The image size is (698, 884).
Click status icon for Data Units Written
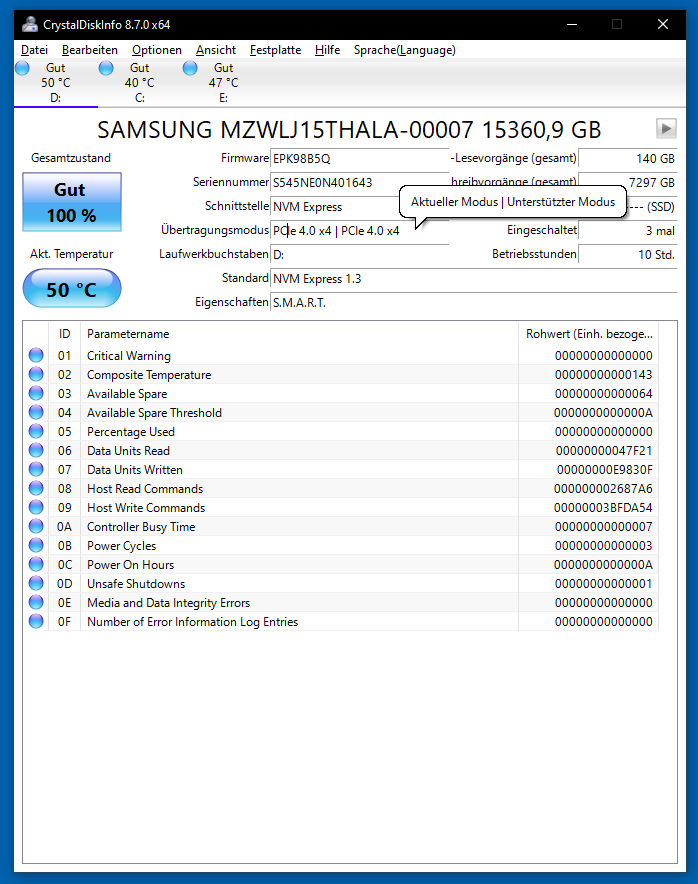click(x=36, y=469)
